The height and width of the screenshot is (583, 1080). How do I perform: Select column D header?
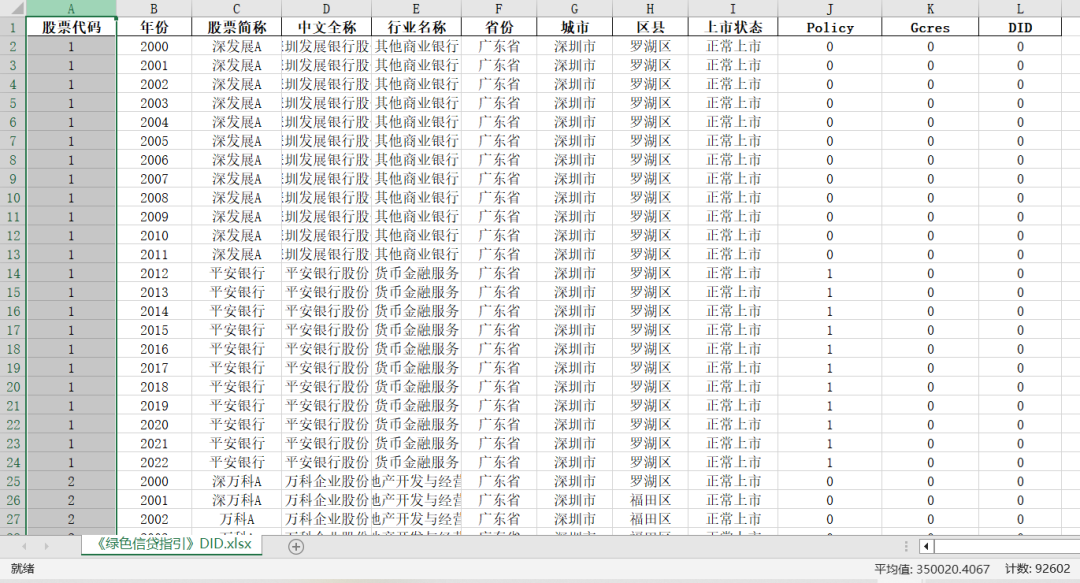click(326, 9)
